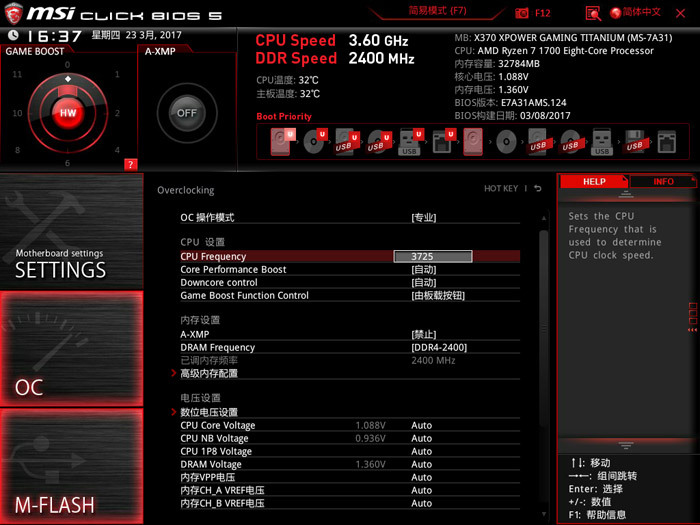700x525 pixels.
Task: Switch to EZ mode via 简易模式 (F7)
Action: click(x=438, y=11)
